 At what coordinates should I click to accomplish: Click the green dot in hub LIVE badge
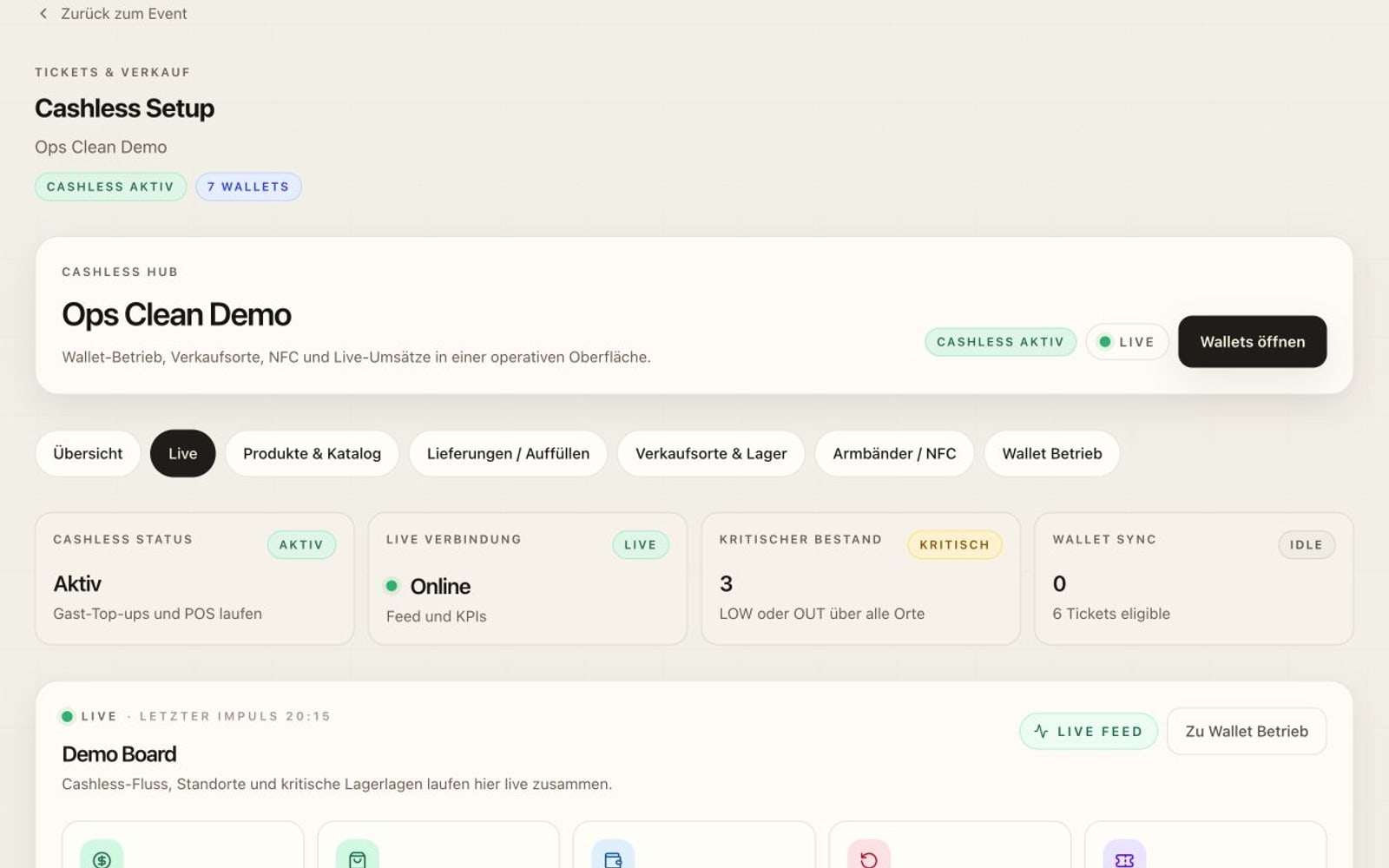[1104, 342]
